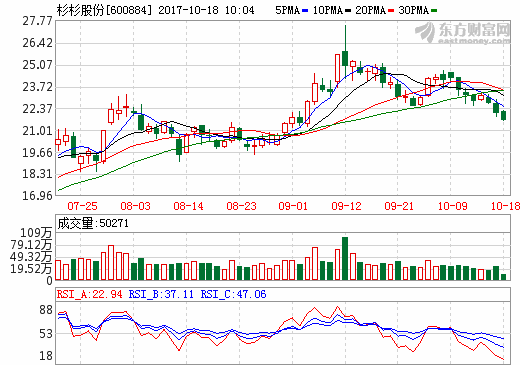Click the RSI_A:22.94 indicator value
Image resolution: width=520 pixels, height=365 pixels.
pyautogui.click(x=89, y=294)
